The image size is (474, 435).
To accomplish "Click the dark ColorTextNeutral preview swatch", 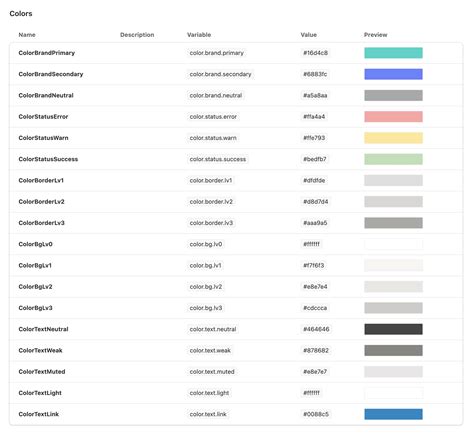I will tap(393, 329).
